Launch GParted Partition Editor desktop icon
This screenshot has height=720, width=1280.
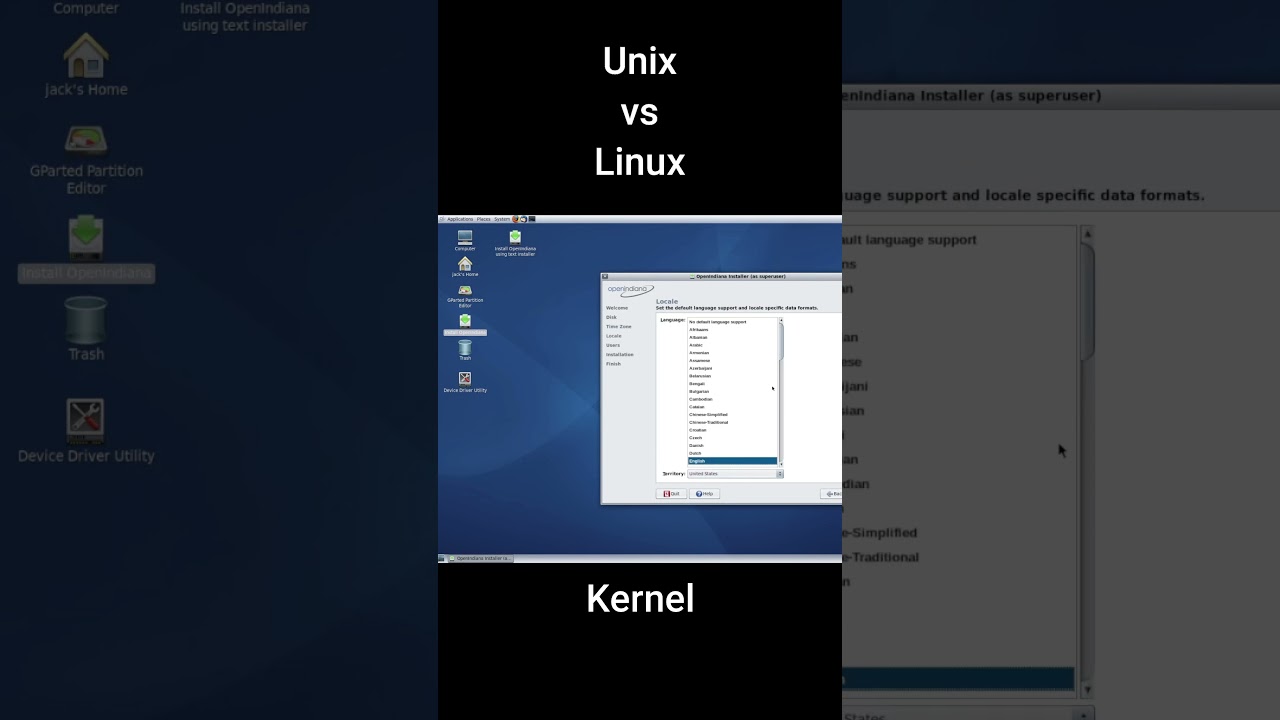coord(465,296)
